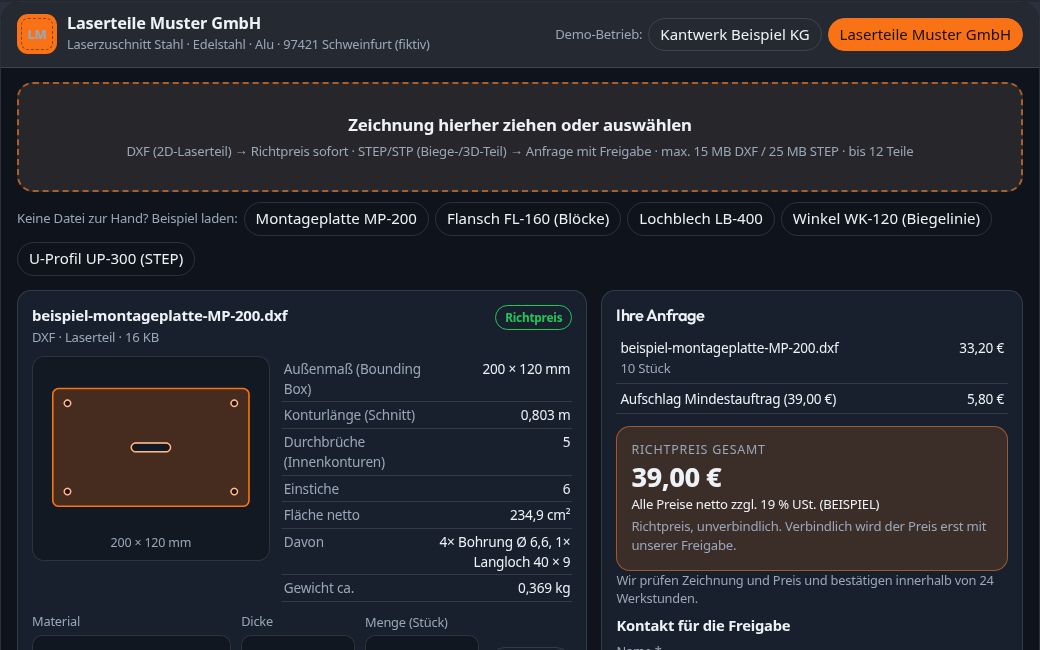Open the Dicke field
The height and width of the screenshot is (650, 1040).
(298, 643)
